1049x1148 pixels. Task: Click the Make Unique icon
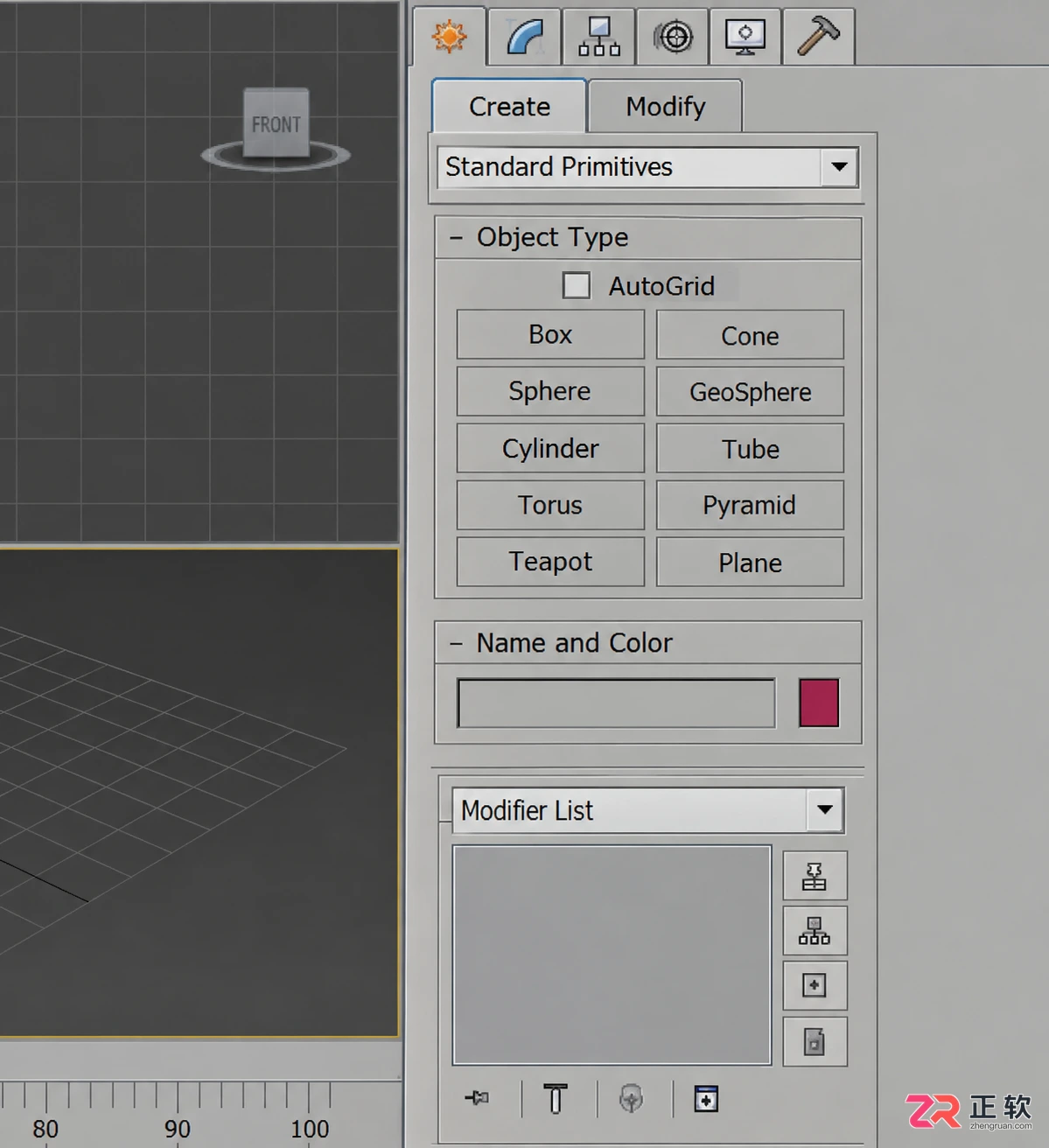tap(631, 1098)
